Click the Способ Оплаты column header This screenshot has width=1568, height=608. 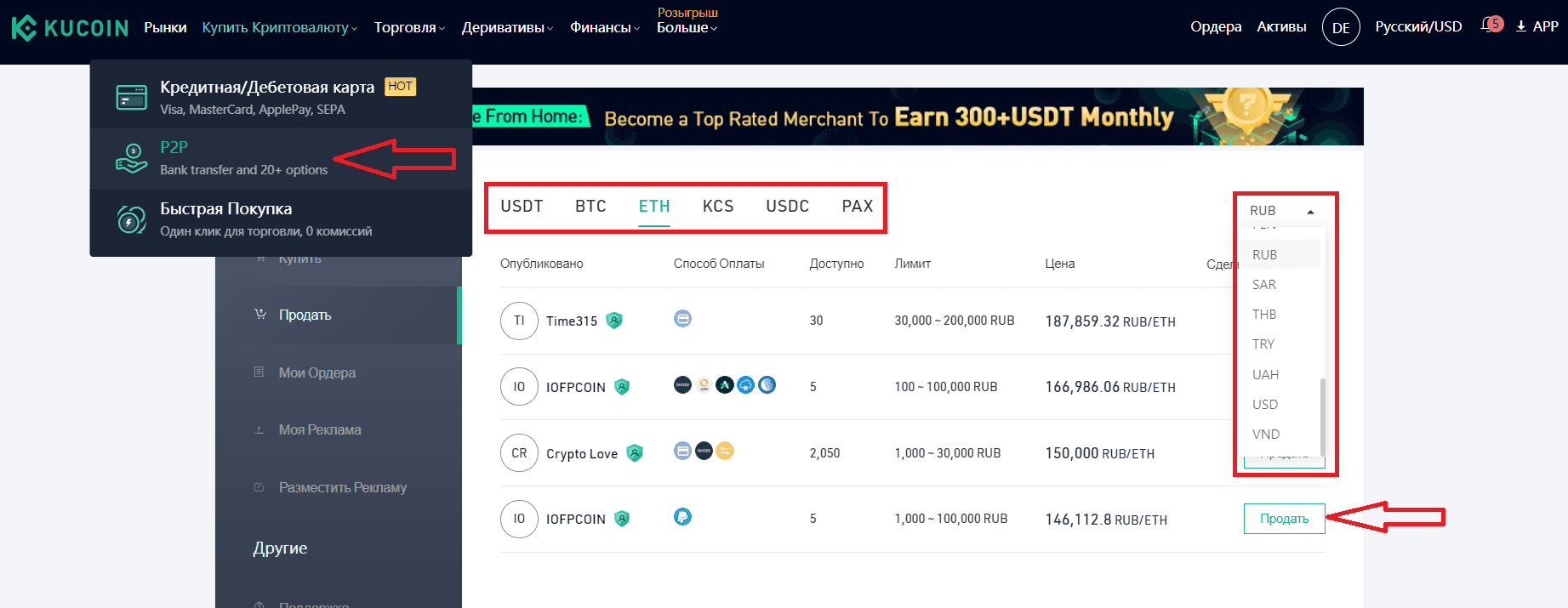click(719, 264)
